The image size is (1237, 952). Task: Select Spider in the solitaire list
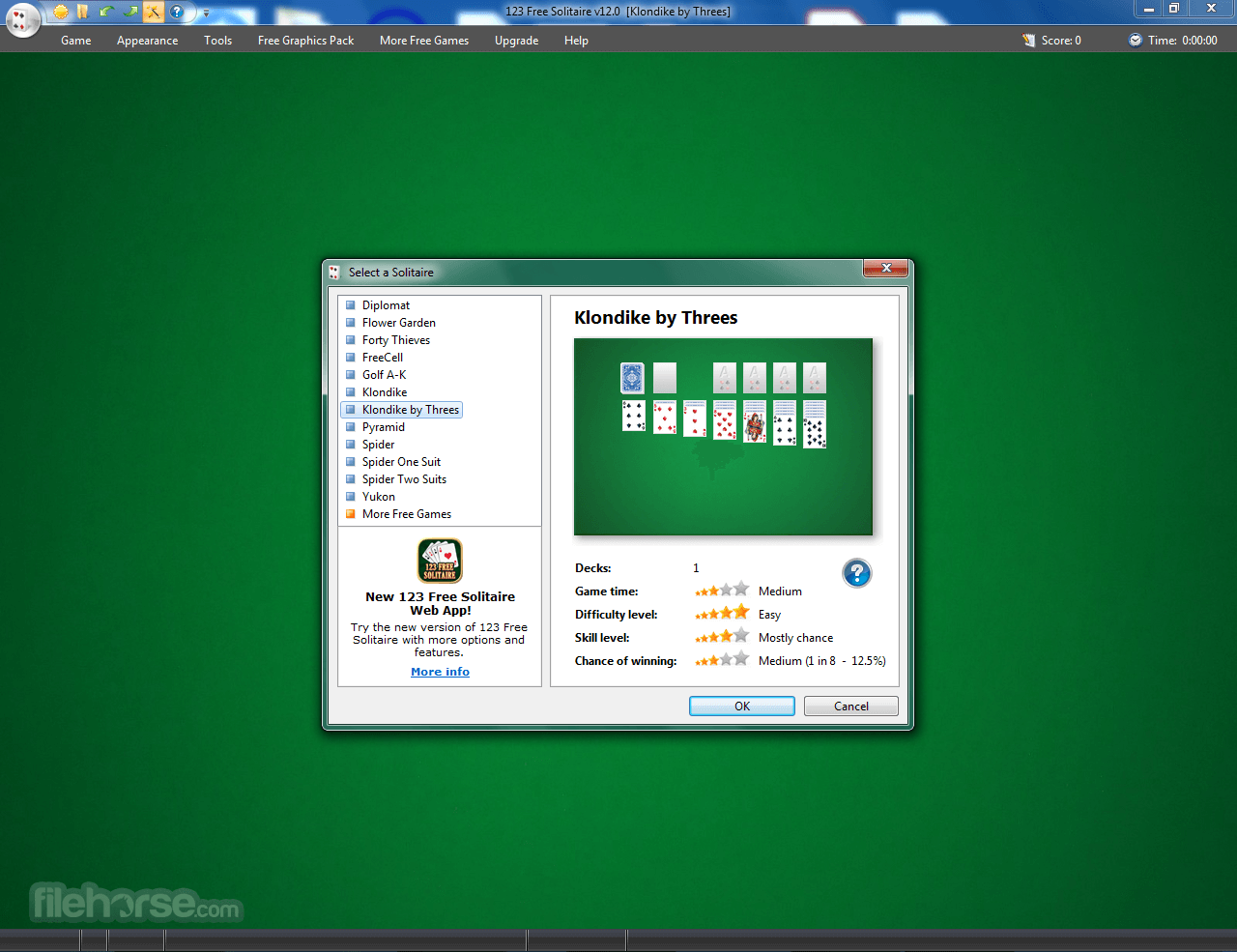tap(378, 445)
